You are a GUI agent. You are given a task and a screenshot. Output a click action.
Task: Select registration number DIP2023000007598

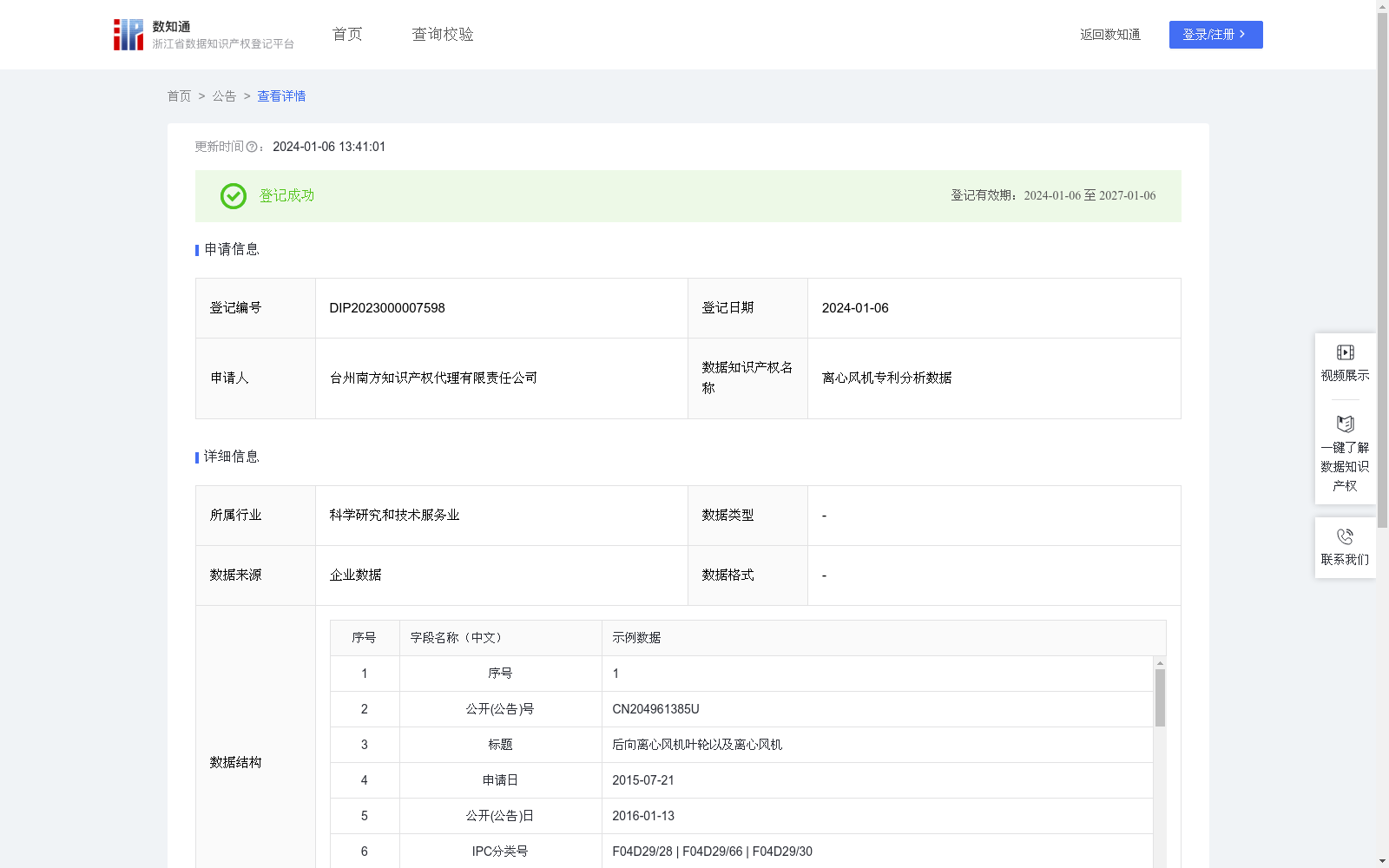(387, 308)
